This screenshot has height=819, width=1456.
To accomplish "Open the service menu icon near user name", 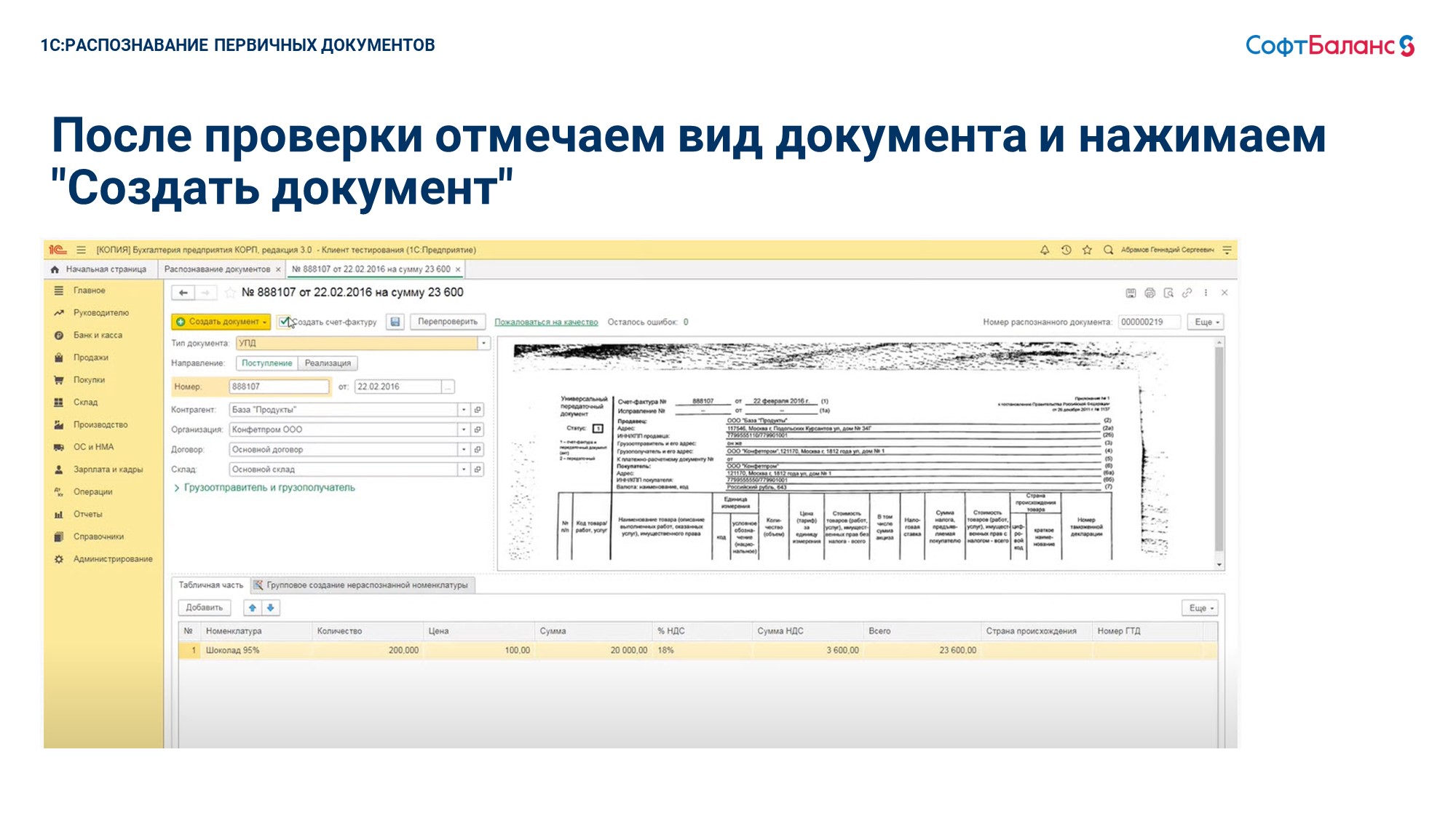I will coord(1227,250).
